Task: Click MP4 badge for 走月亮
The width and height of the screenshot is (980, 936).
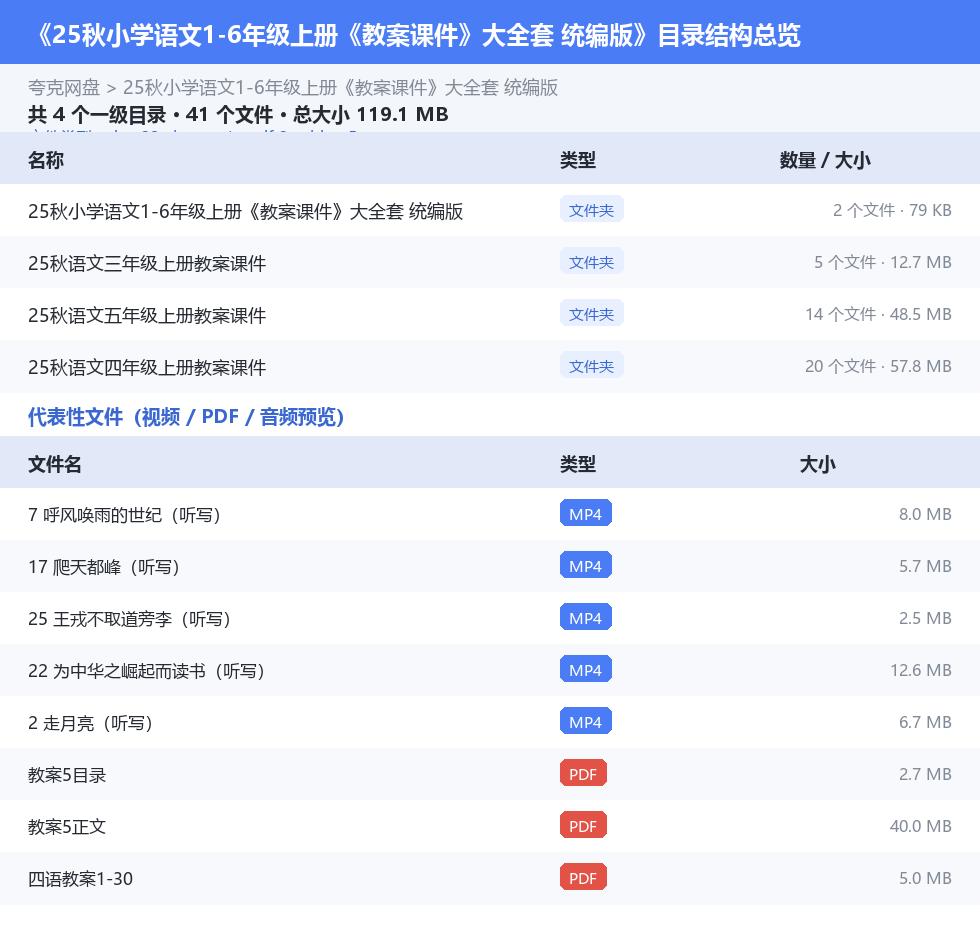Action: 586,721
